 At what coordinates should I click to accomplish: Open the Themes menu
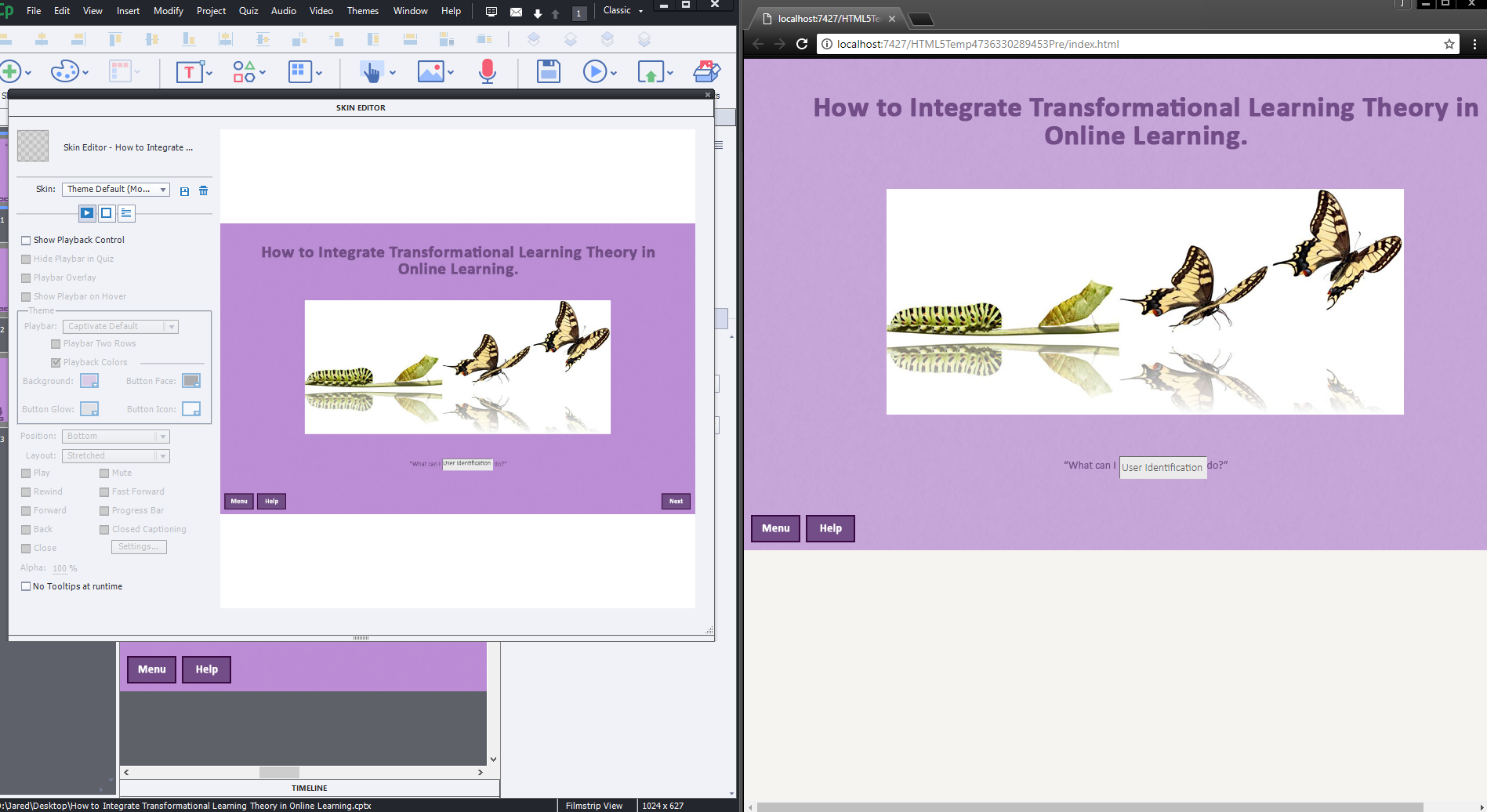[363, 11]
